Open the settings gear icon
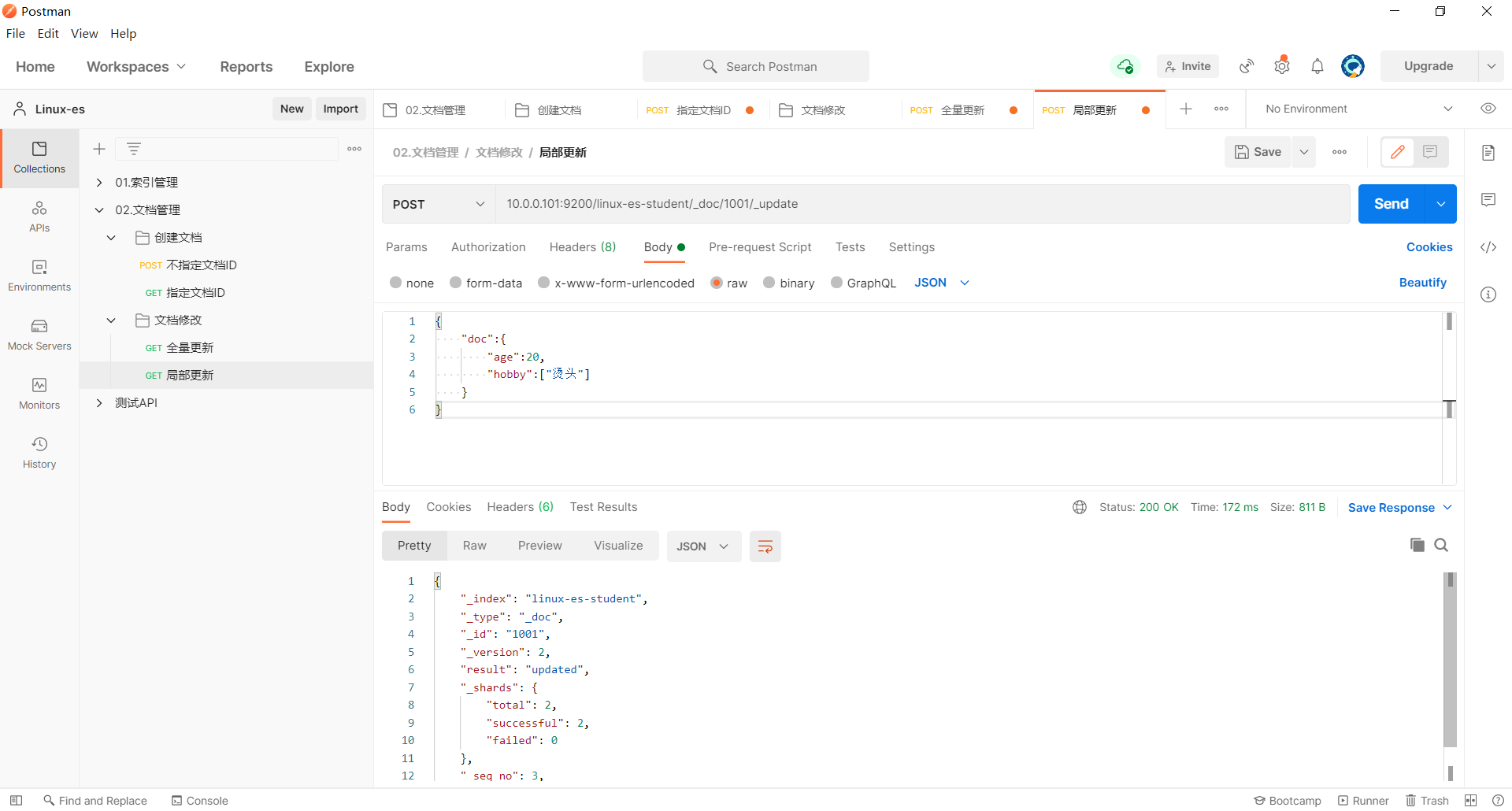This screenshot has width=1512, height=811. (x=1281, y=66)
